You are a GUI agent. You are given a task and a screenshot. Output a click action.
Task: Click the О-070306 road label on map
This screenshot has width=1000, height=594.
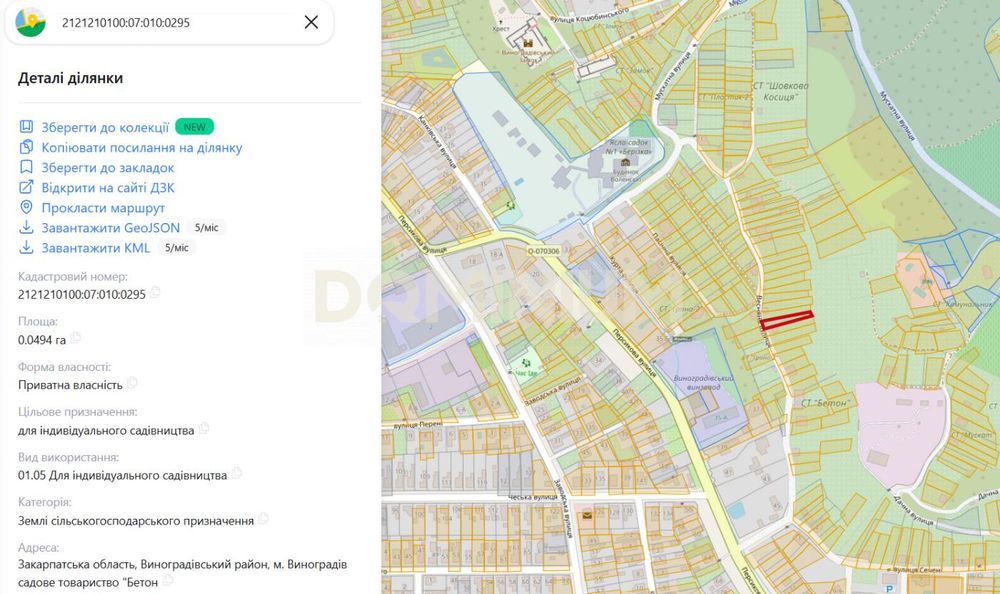click(543, 251)
